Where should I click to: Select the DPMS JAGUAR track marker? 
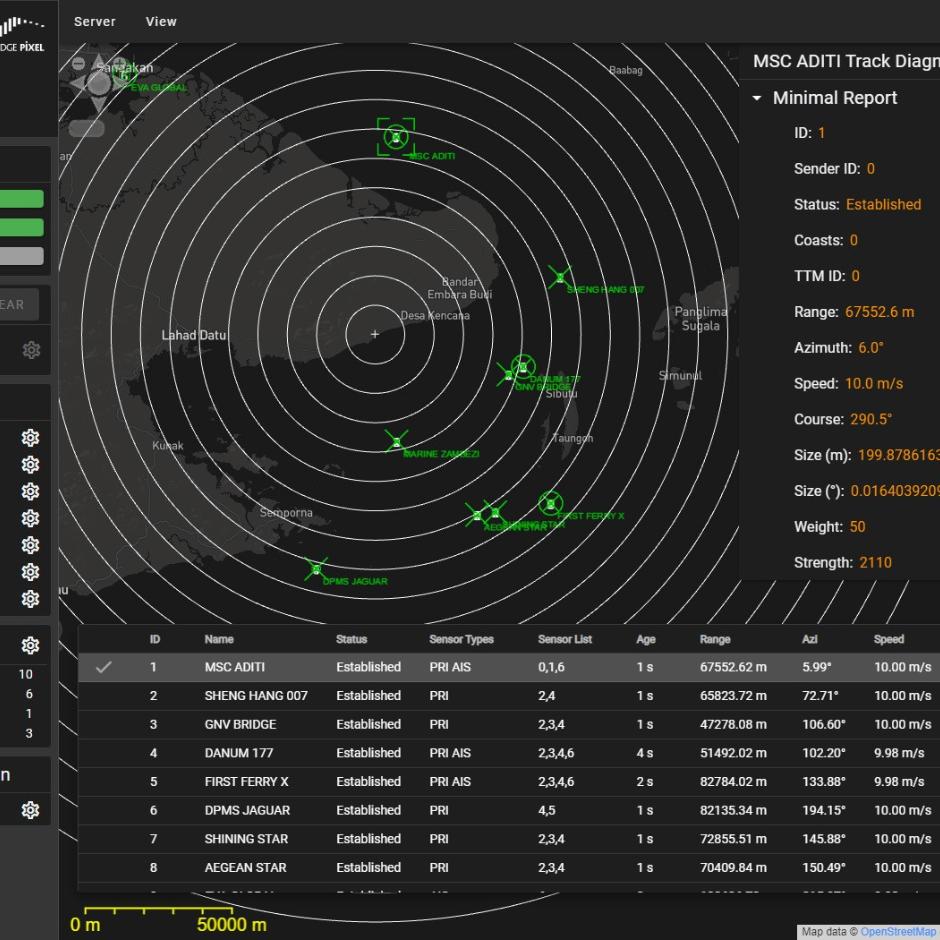(x=316, y=569)
